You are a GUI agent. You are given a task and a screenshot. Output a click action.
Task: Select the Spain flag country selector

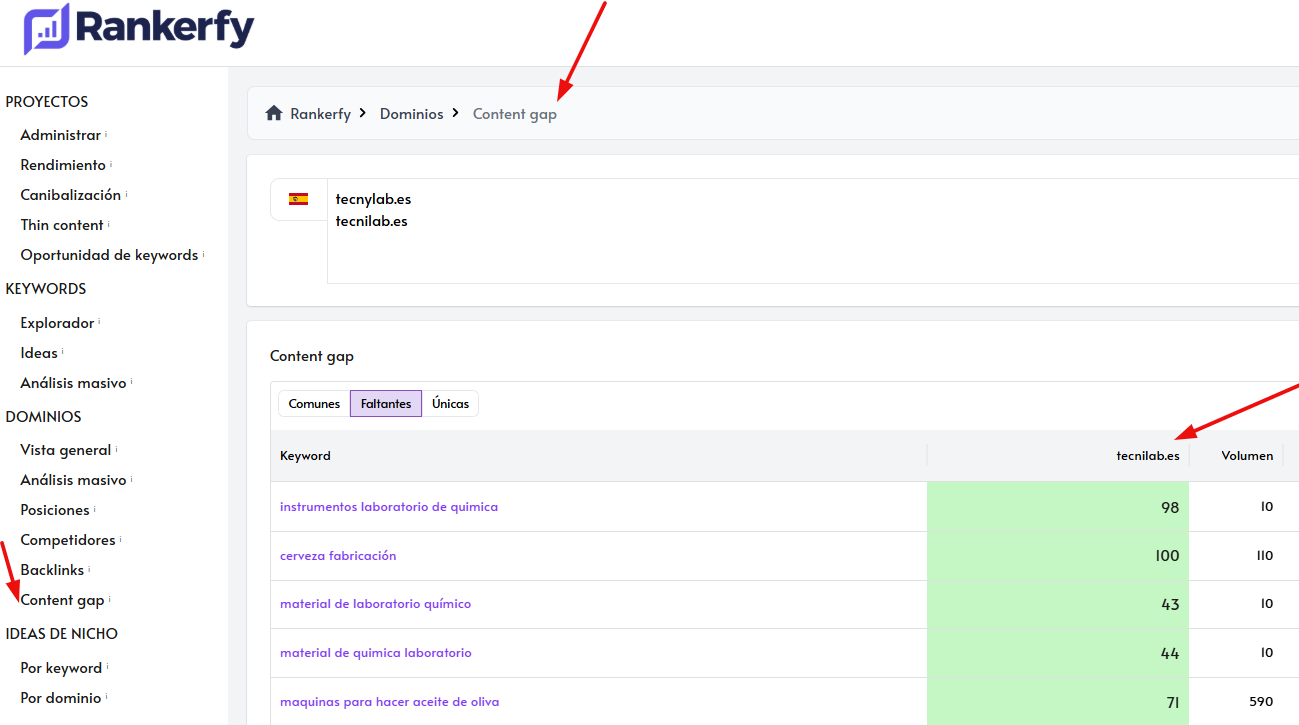click(298, 199)
